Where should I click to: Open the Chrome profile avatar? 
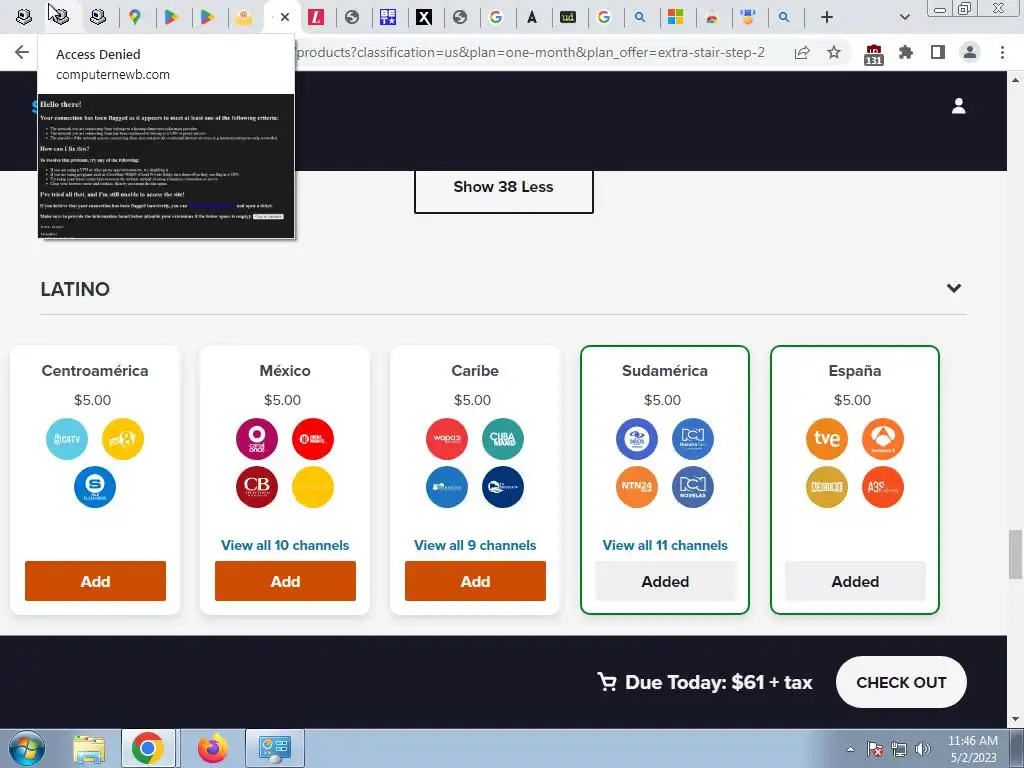tap(970, 52)
